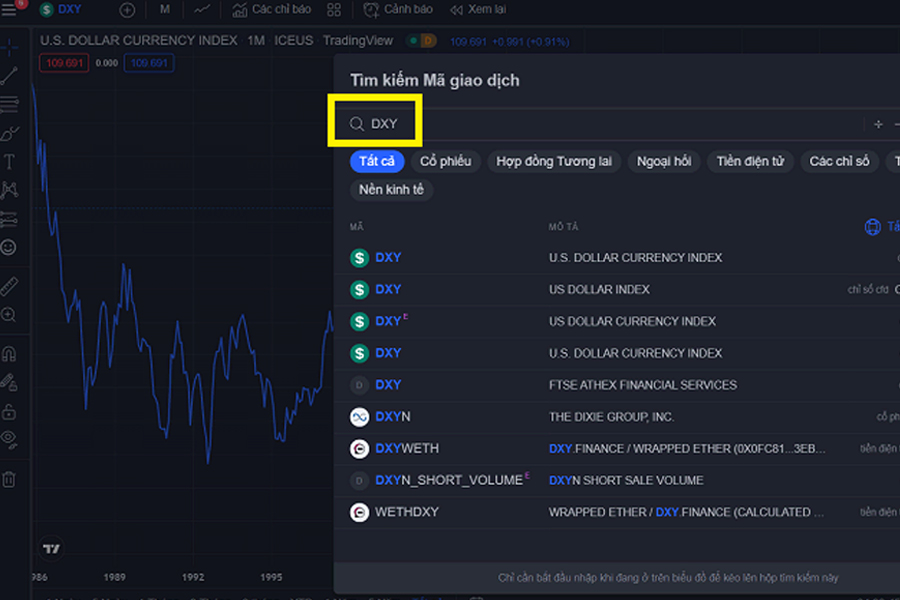Select the Fibonacci lines tool
Image resolution: width=900 pixels, height=600 pixels.
(x=9, y=104)
